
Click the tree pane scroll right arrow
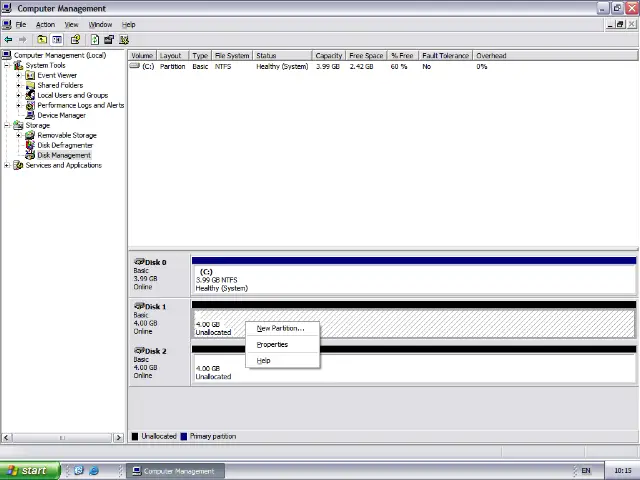(x=118, y=438)
